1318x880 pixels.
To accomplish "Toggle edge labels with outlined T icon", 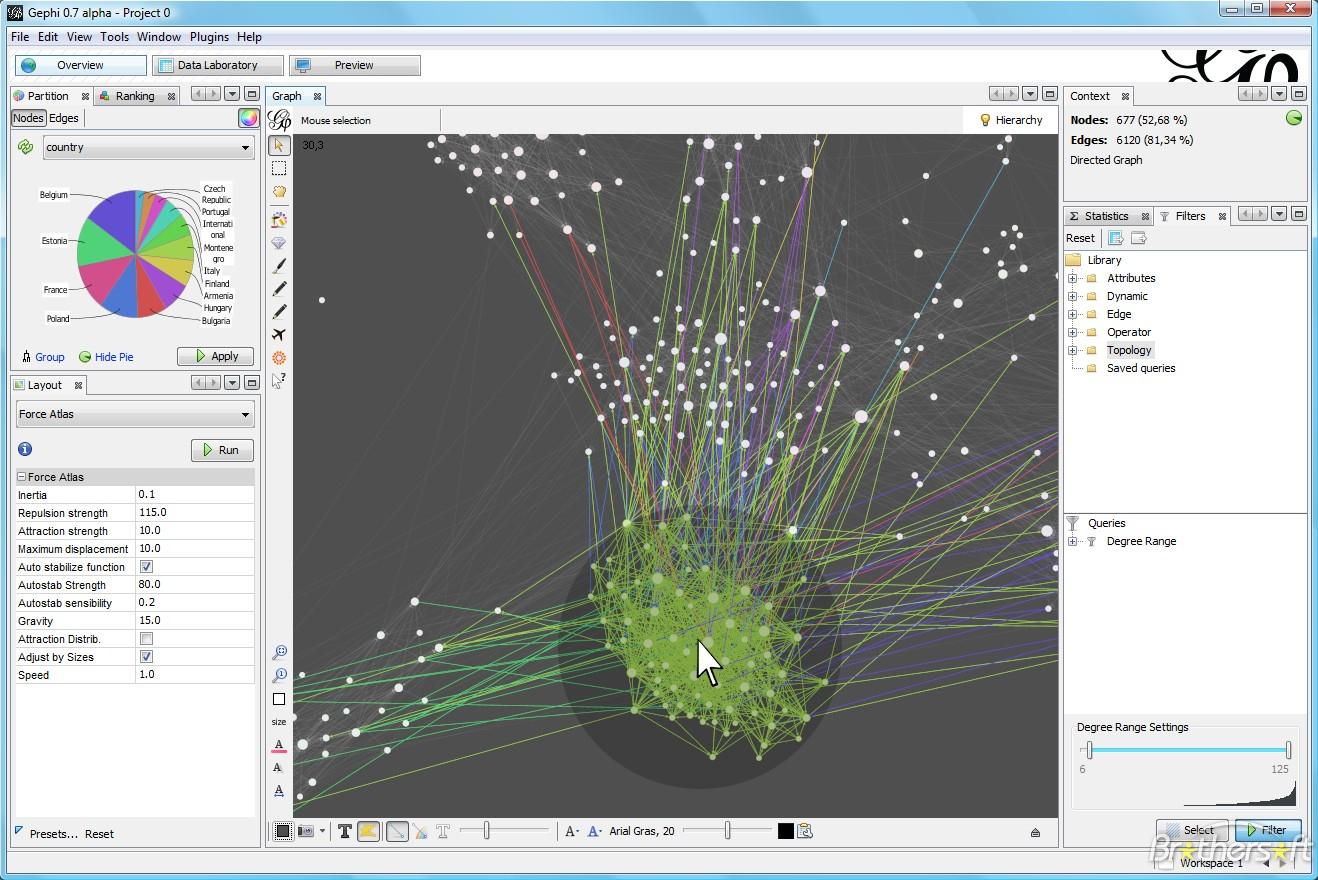I will pyautogui.click(x=443, y=831).
